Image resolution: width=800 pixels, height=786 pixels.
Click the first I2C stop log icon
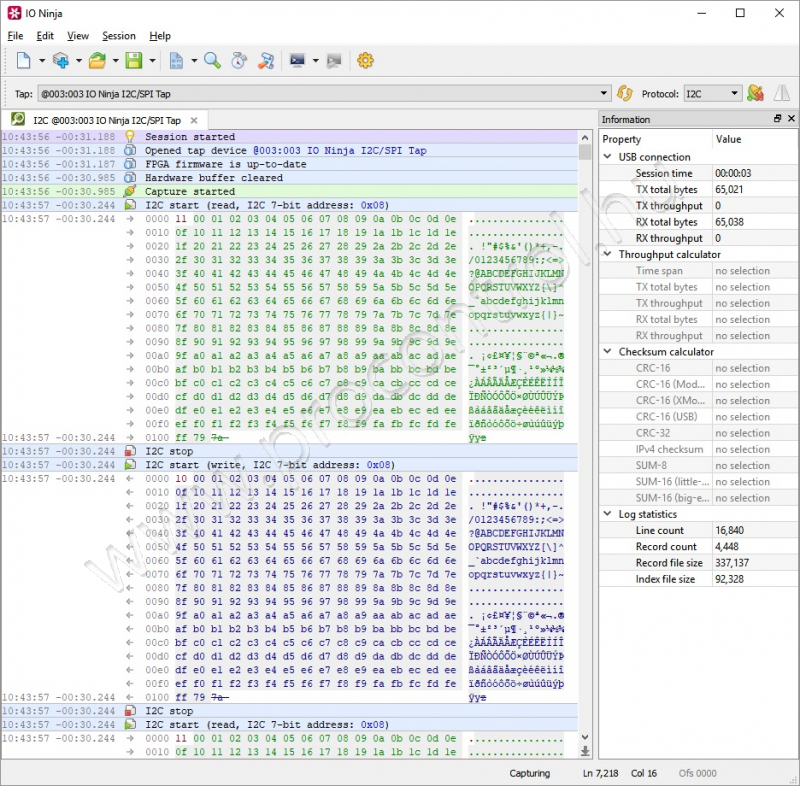(130, 451)
